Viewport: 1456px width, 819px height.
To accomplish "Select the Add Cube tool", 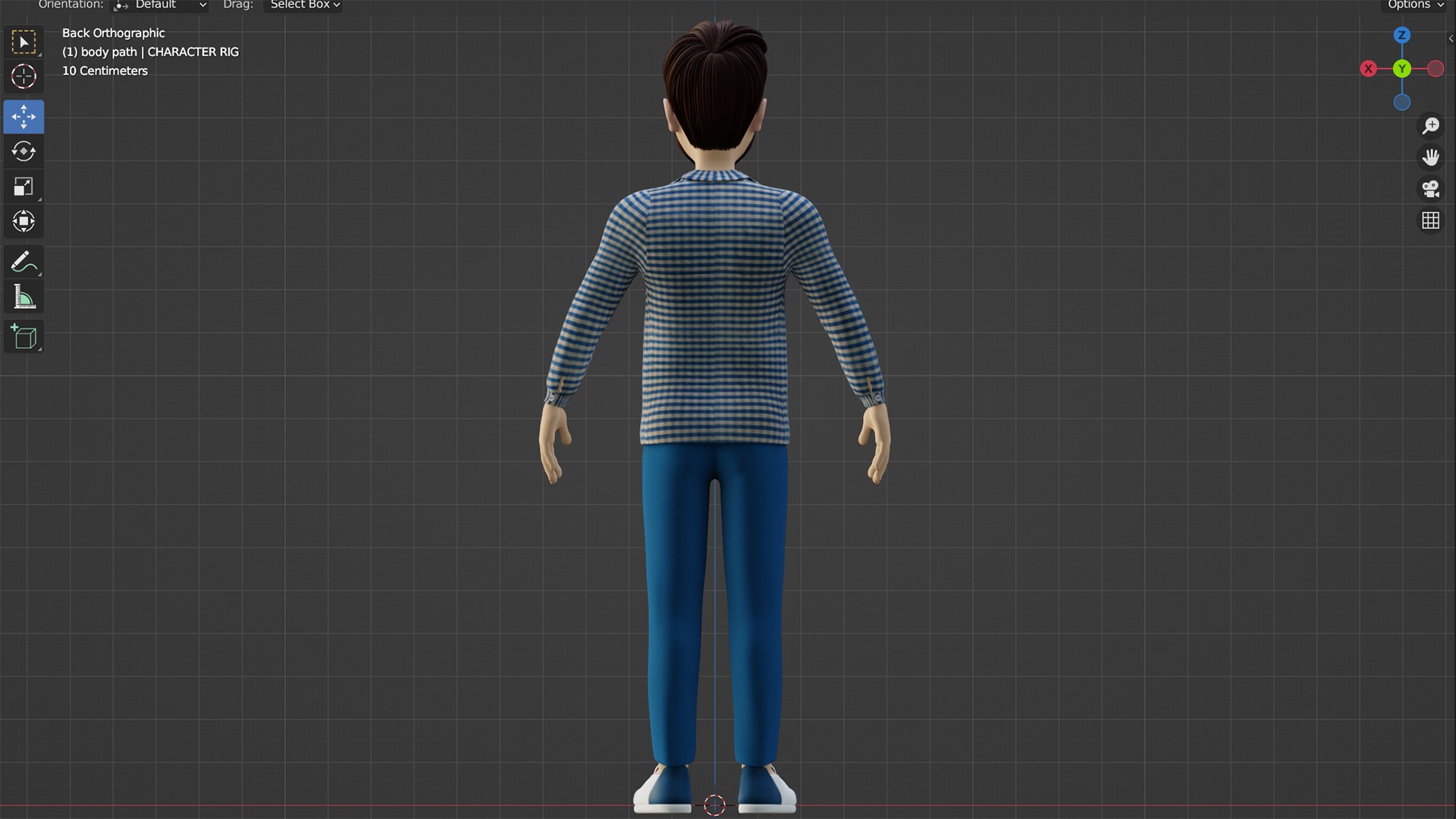I will [24, 337].
